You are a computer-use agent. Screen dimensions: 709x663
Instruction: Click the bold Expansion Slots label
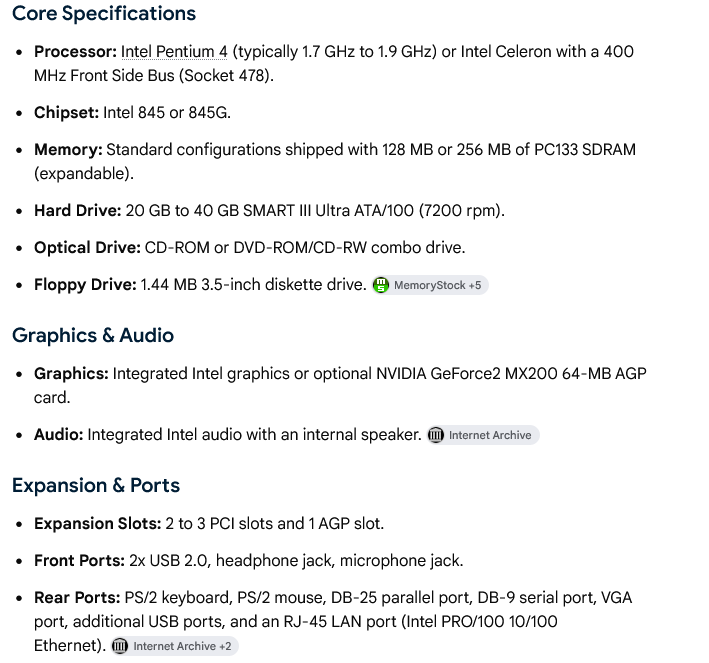pos(98,523)
